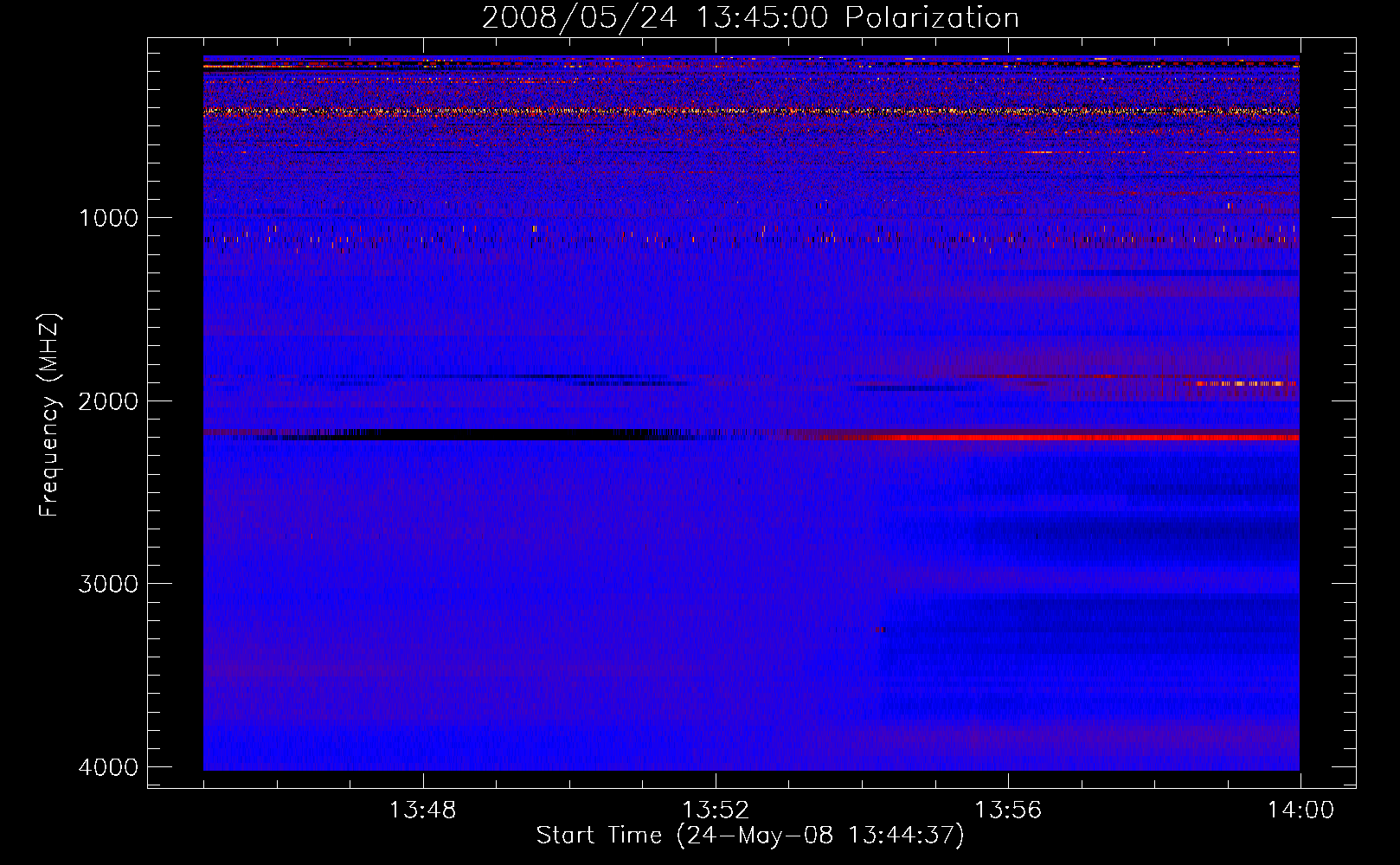Click the yellow noisy band near 400 MHz
Screen dimensions: 1400x865
click(751, 112)
